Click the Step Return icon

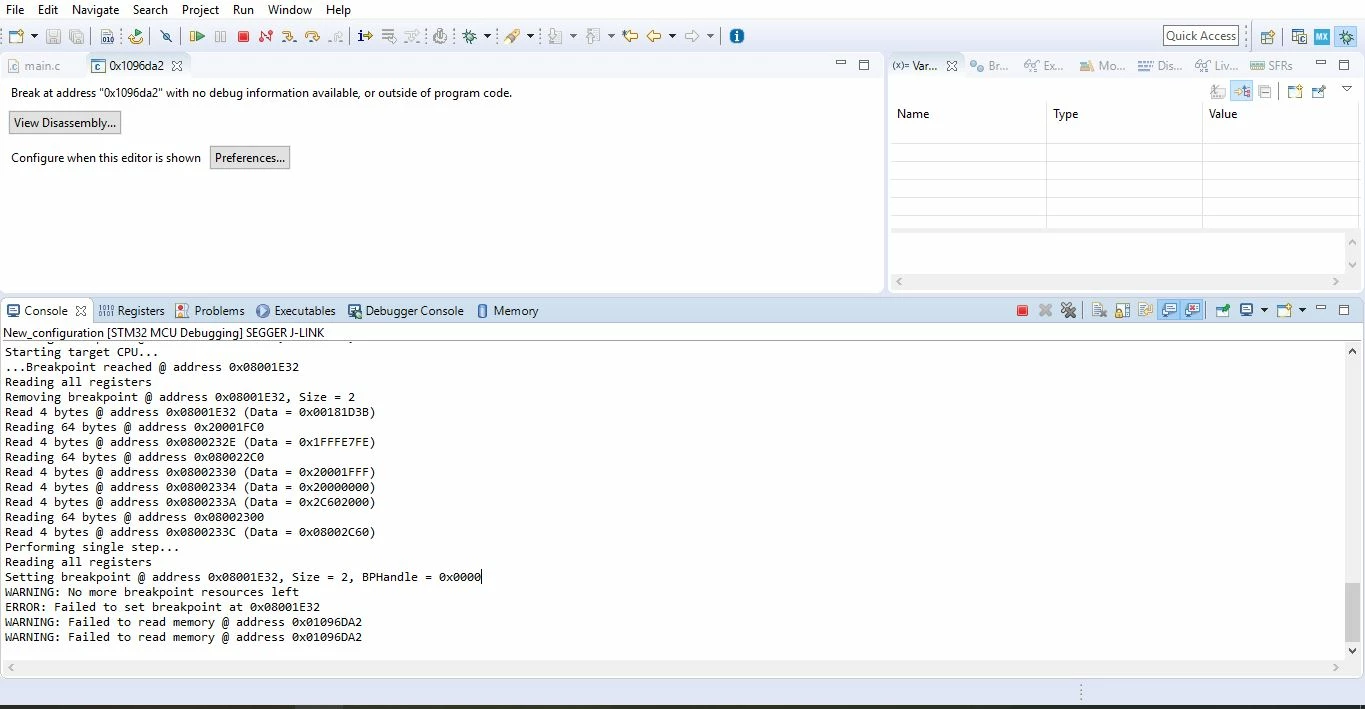(x=336, y=36)
